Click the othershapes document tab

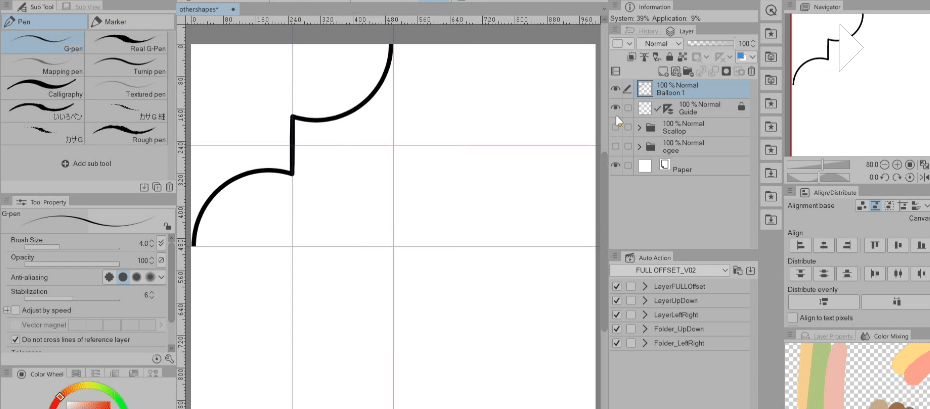click(x=200, y=9)
